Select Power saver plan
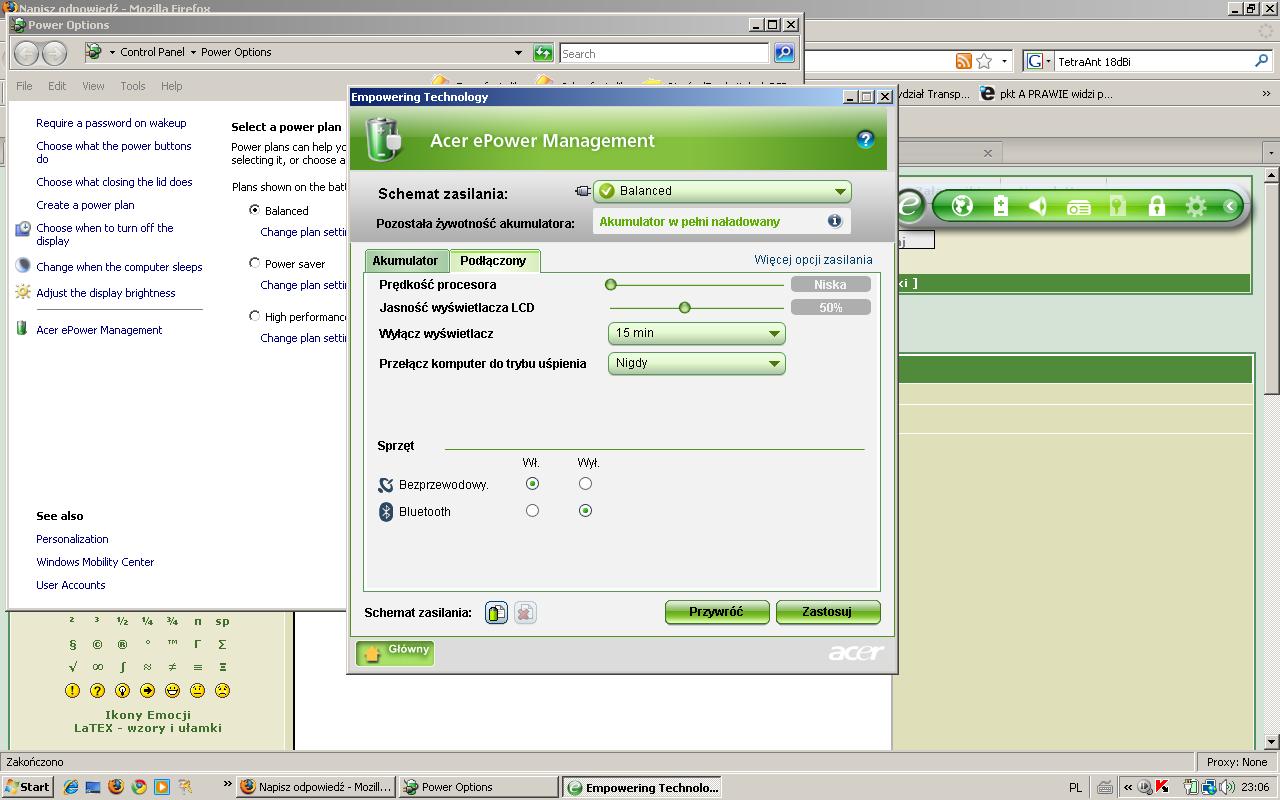The image size is (1280, 800). 254,263
